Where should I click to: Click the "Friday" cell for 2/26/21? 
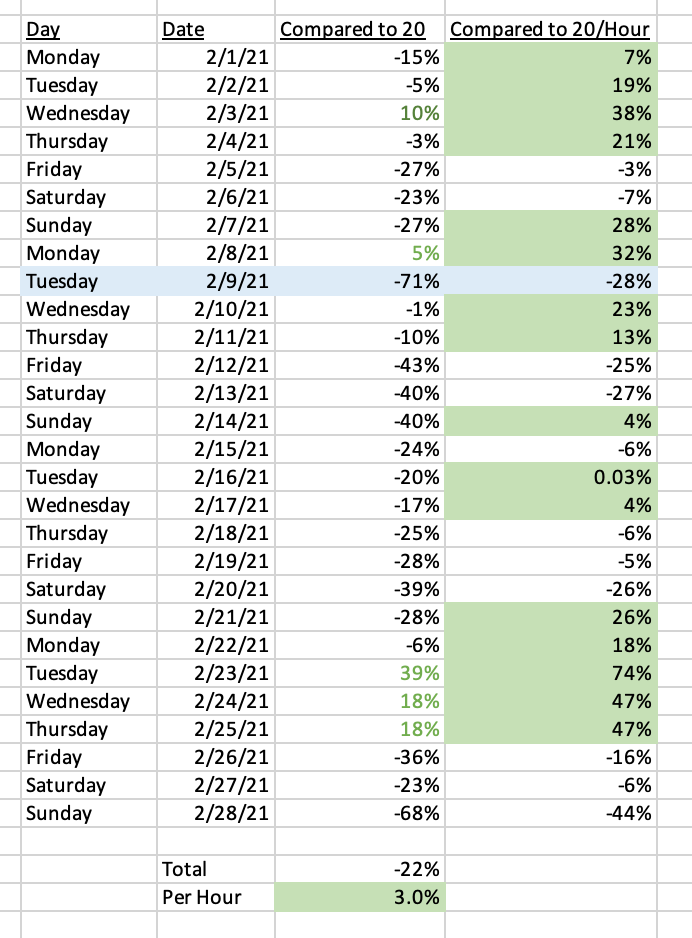89,757
